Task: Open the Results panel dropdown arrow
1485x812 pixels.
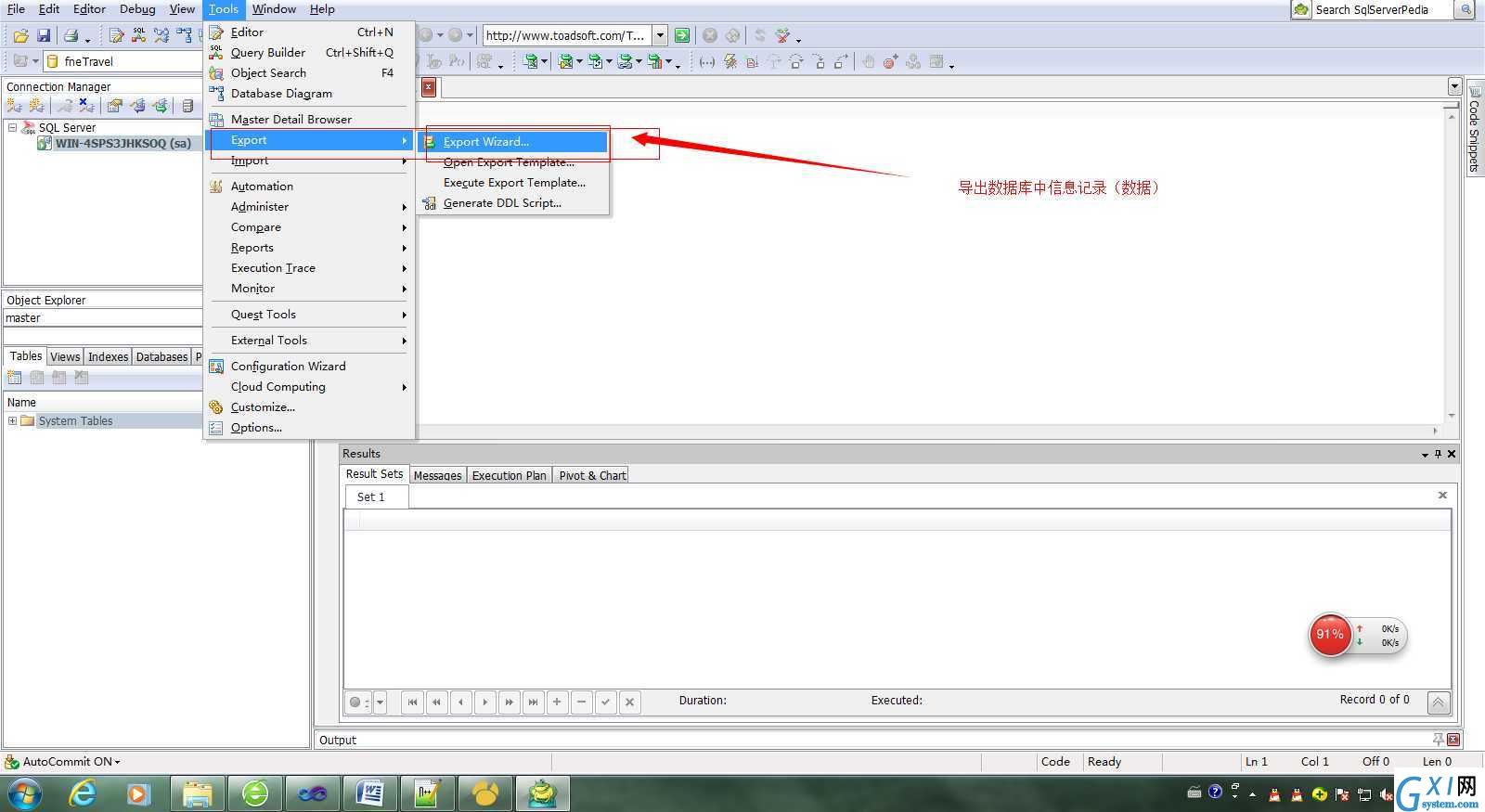Action: pos(1425,454)
